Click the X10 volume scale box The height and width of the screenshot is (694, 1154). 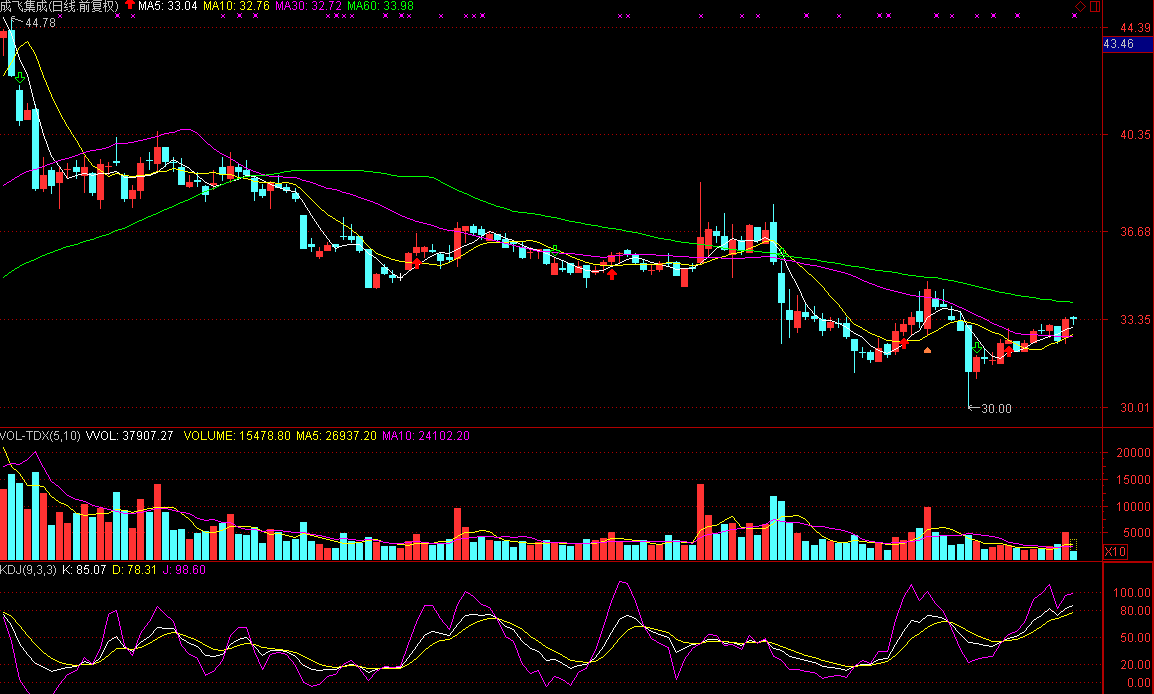click(1113, 551)
